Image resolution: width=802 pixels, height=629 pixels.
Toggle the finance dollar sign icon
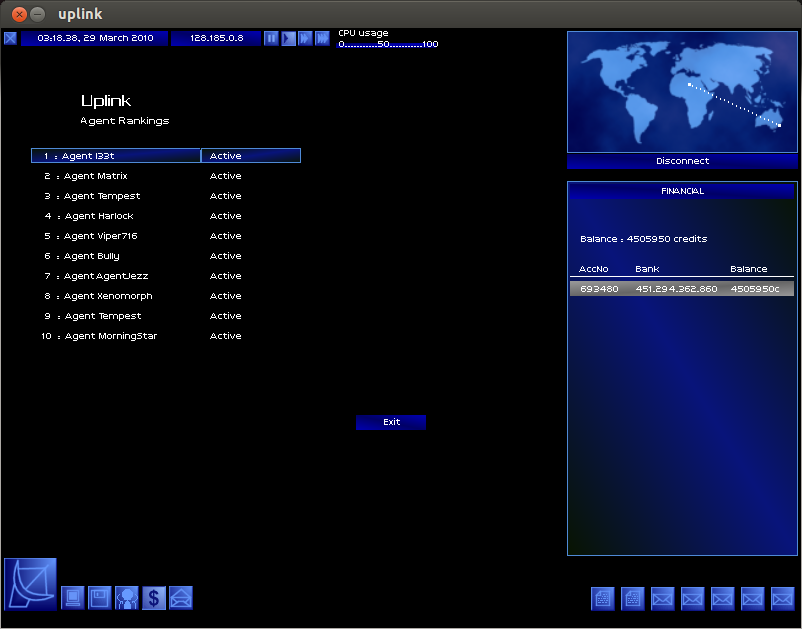pos(154,598)
